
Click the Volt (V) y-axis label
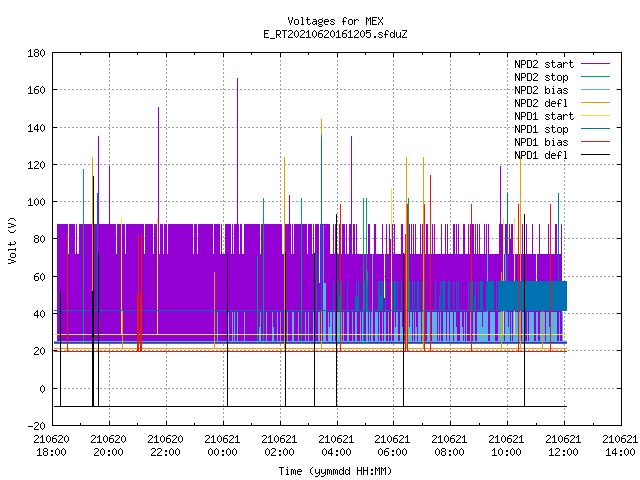coord(13,241)
